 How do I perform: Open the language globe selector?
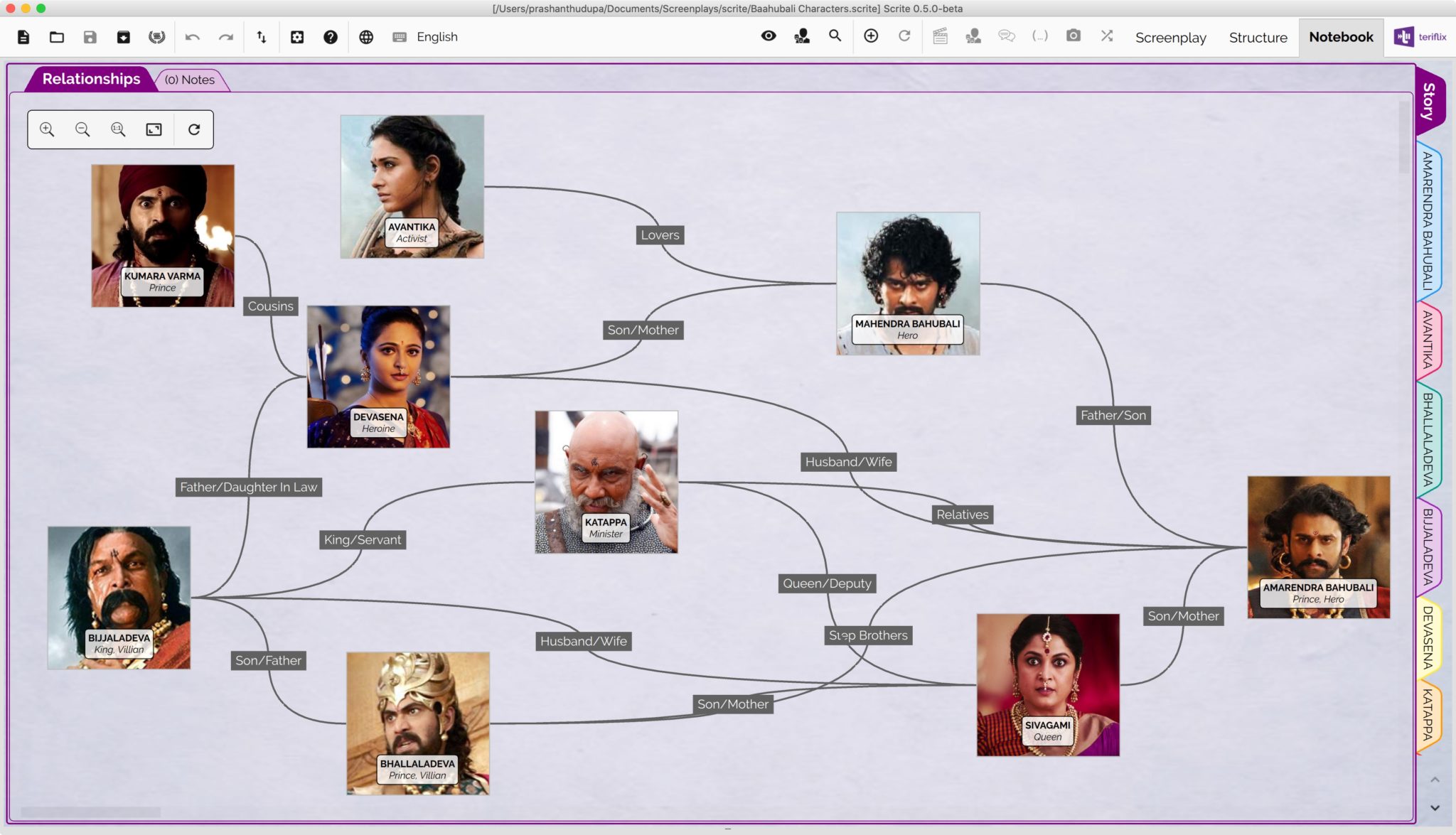pyautogui.click(x=367, y=36)
